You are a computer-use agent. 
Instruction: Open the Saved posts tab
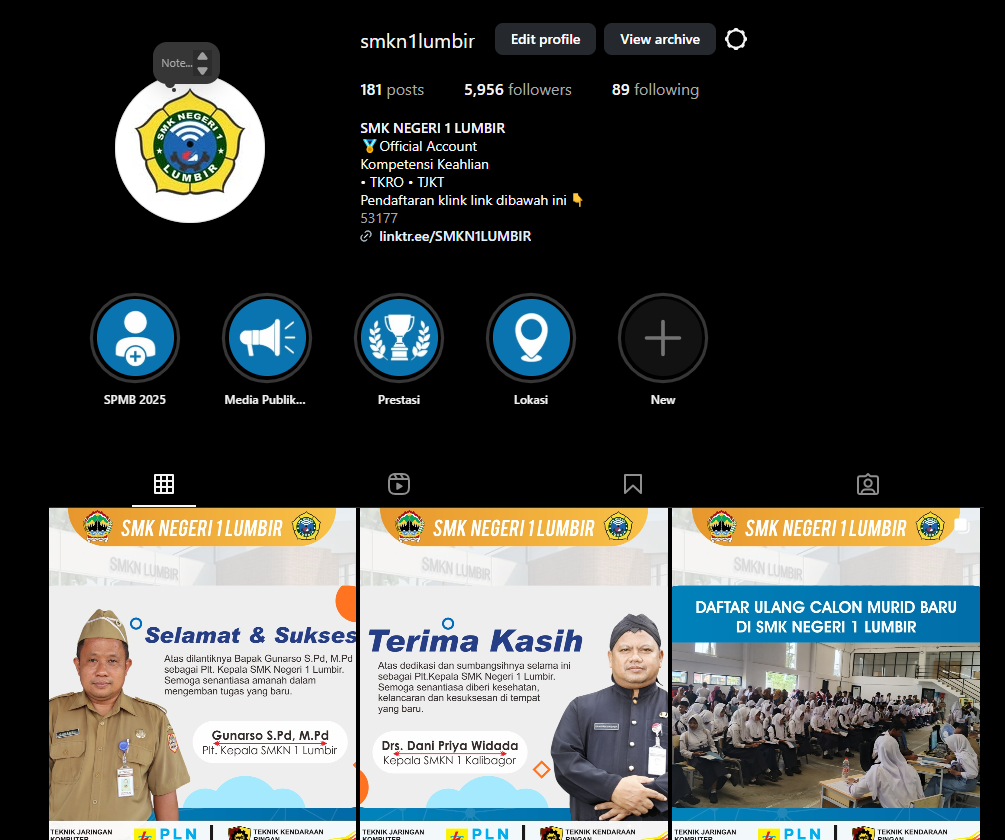(x=633, y=484)
